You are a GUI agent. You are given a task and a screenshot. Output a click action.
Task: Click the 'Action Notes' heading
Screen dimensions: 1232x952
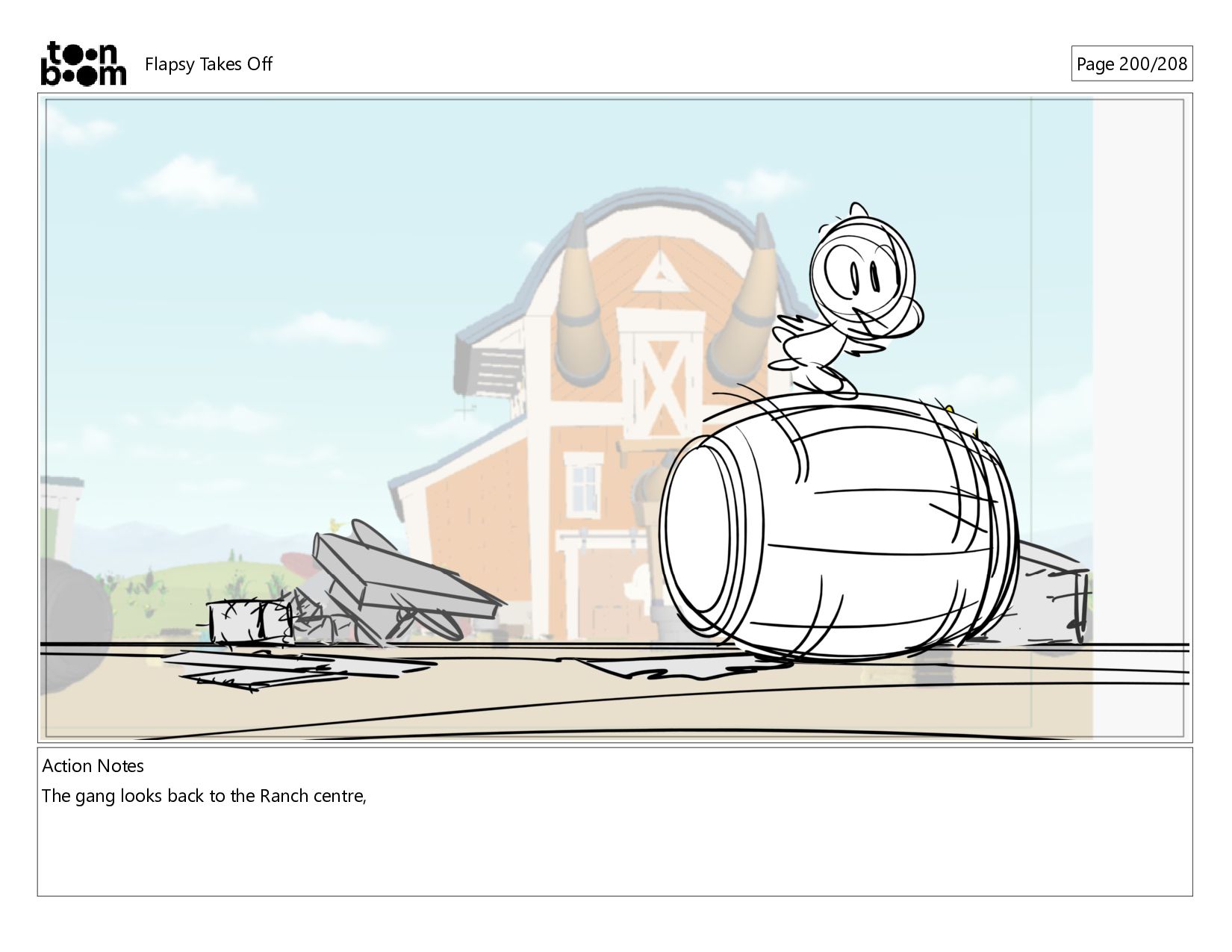tap(93, 766)
